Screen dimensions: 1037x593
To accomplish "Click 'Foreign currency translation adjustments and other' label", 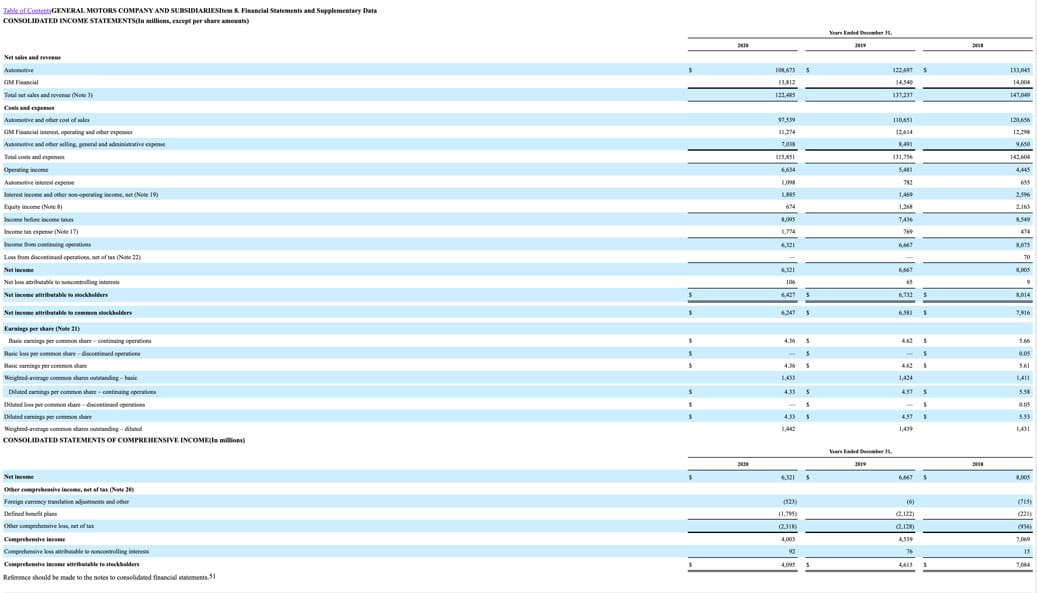I will point(67,502).
